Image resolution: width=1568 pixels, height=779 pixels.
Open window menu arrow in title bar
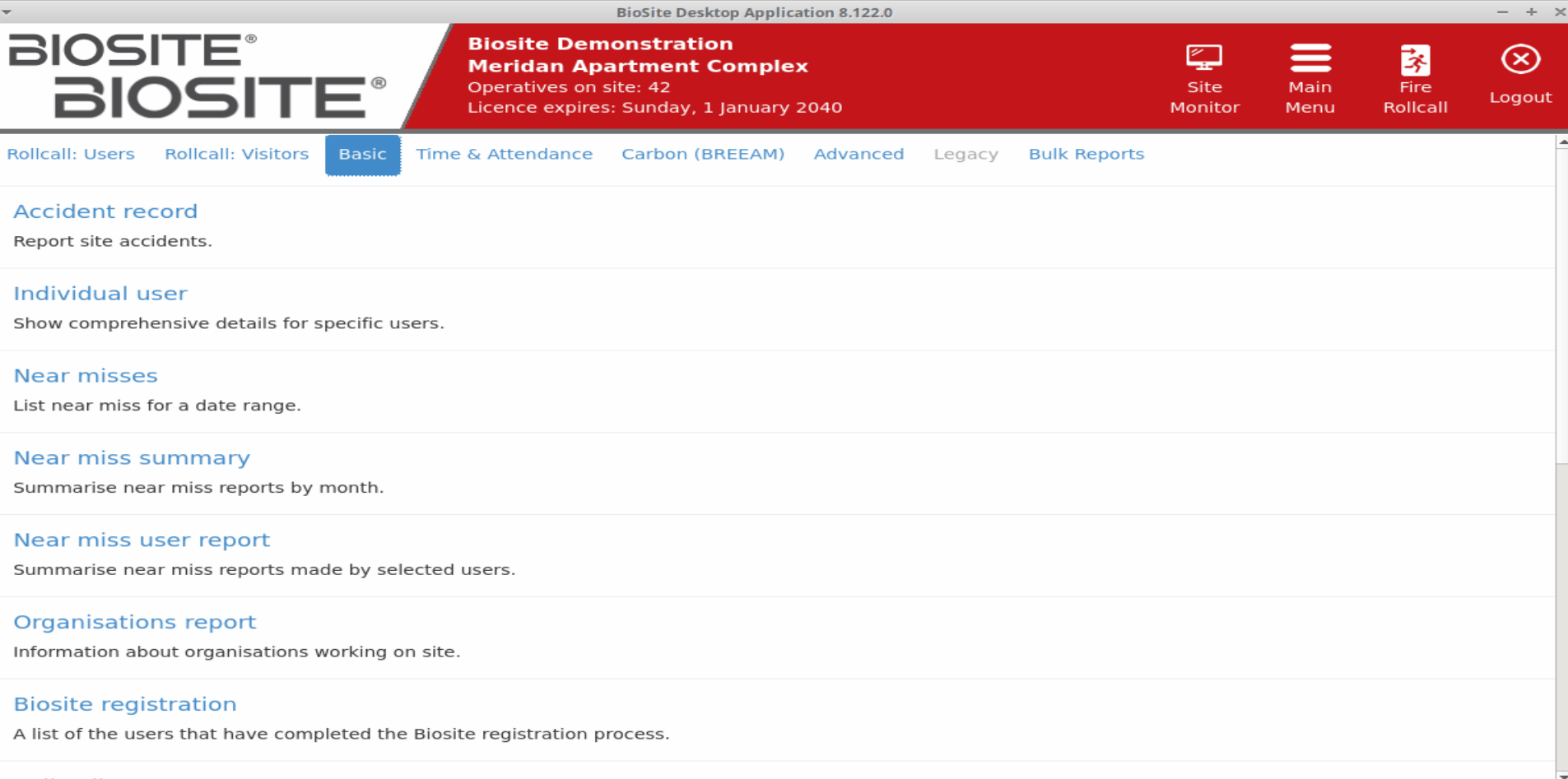(x=7, y=12)
